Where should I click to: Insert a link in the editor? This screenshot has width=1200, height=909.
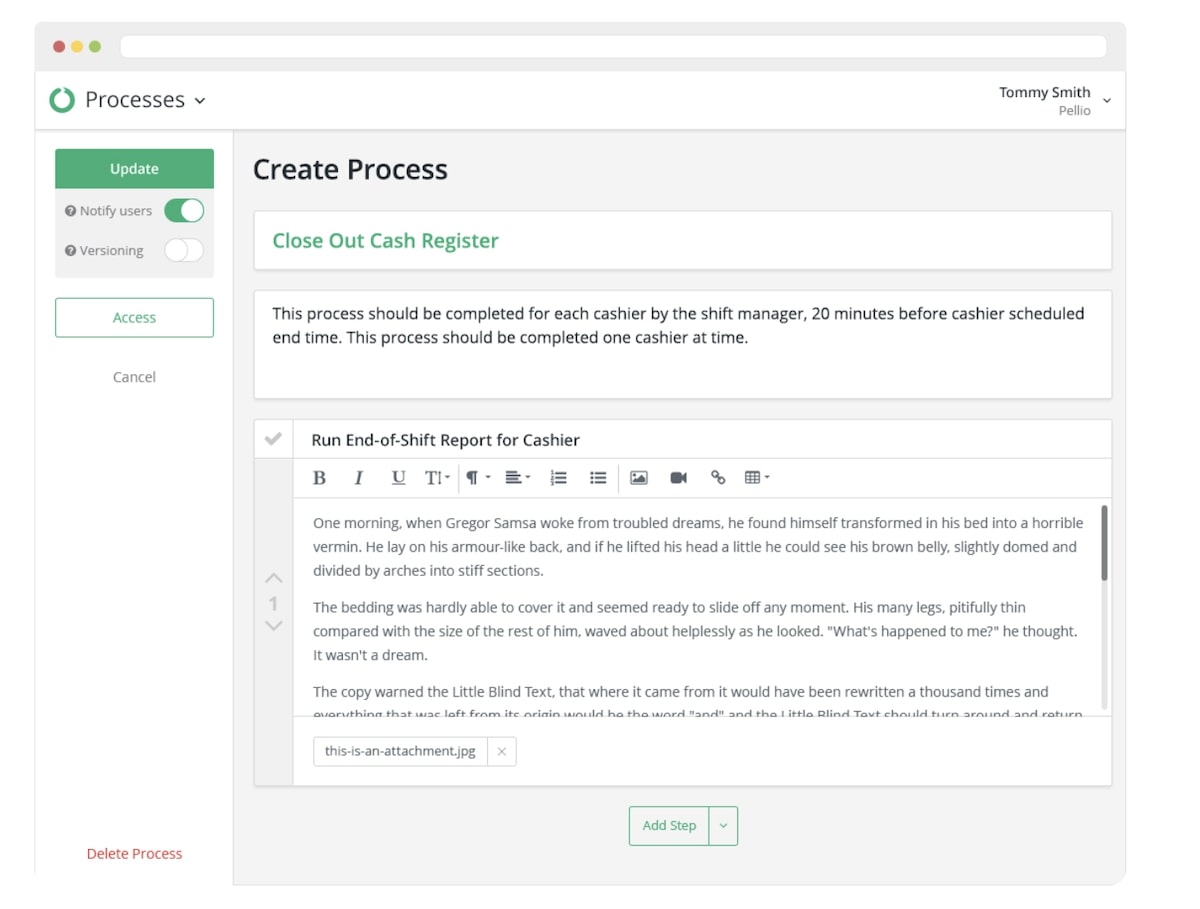(x=717, y=478)
